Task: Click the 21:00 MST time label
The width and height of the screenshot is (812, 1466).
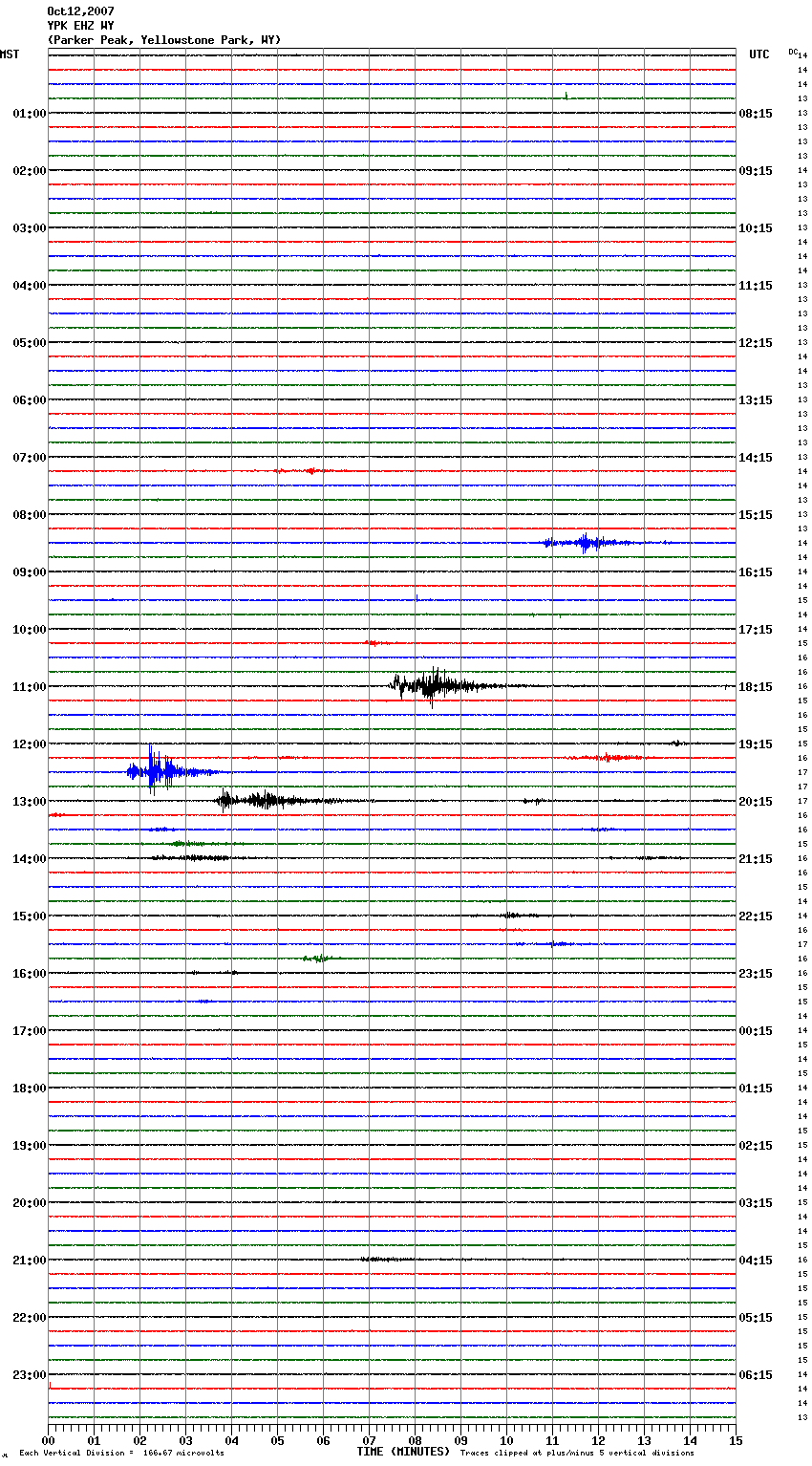Action: coord(29,1261)
